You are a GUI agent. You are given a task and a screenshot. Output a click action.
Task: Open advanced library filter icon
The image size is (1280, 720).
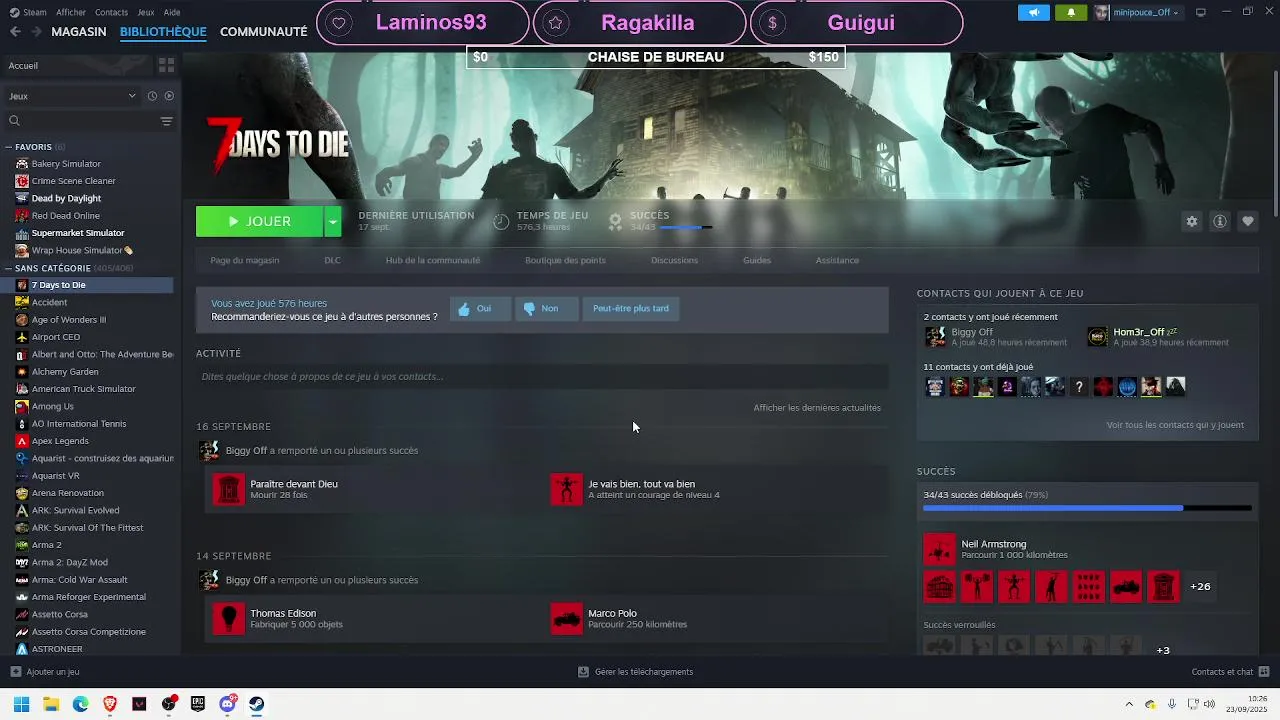(166, 121)
